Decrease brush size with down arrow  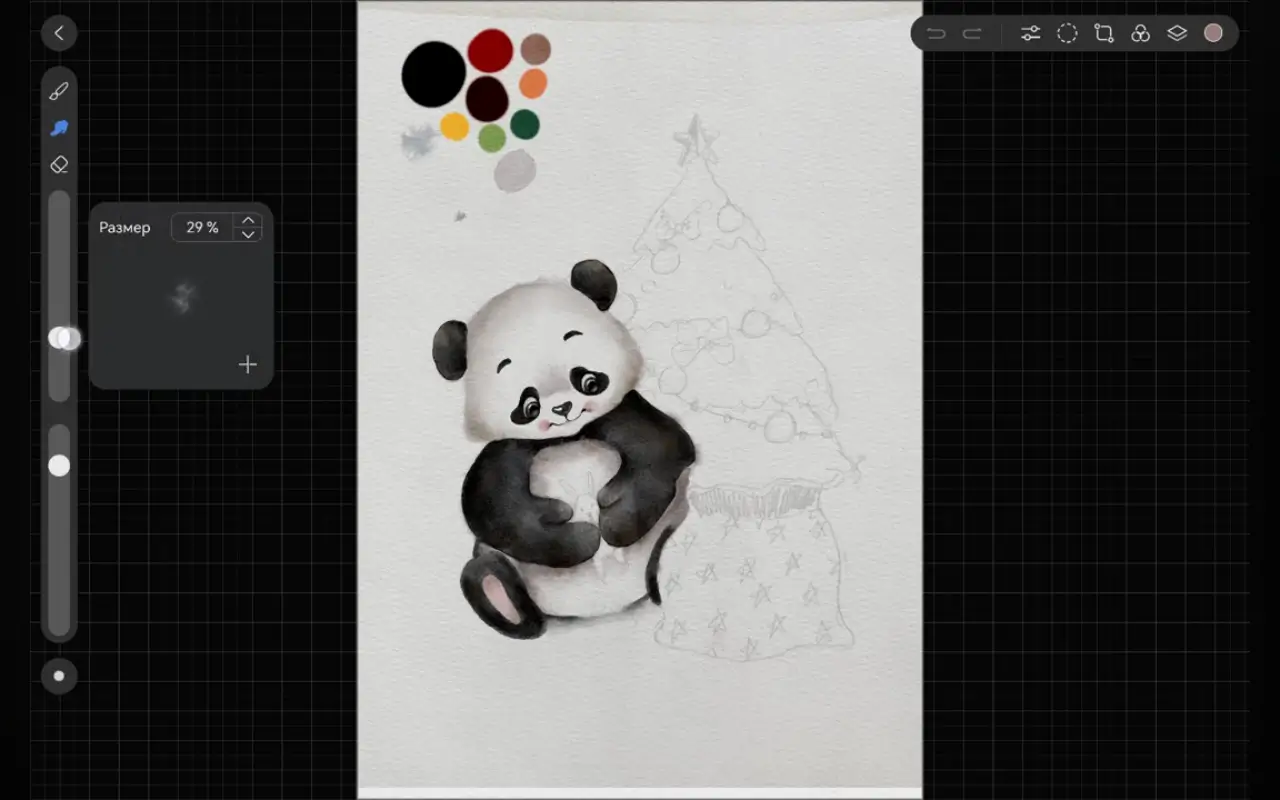(248, 235)
